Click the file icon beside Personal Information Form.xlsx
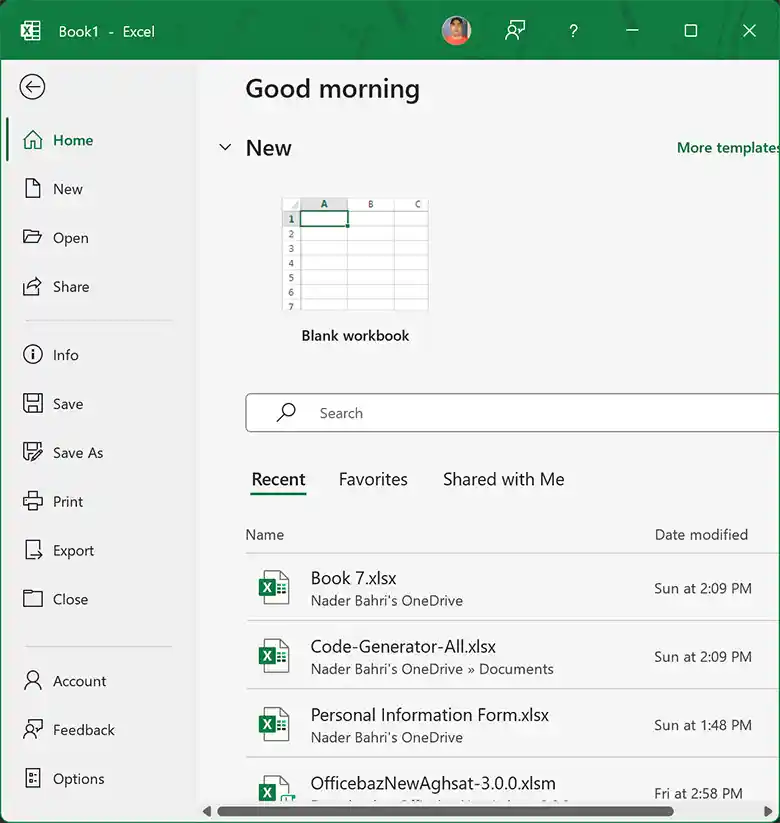The height and width of the screenshot is (823, 780). (x=274, y=724)
